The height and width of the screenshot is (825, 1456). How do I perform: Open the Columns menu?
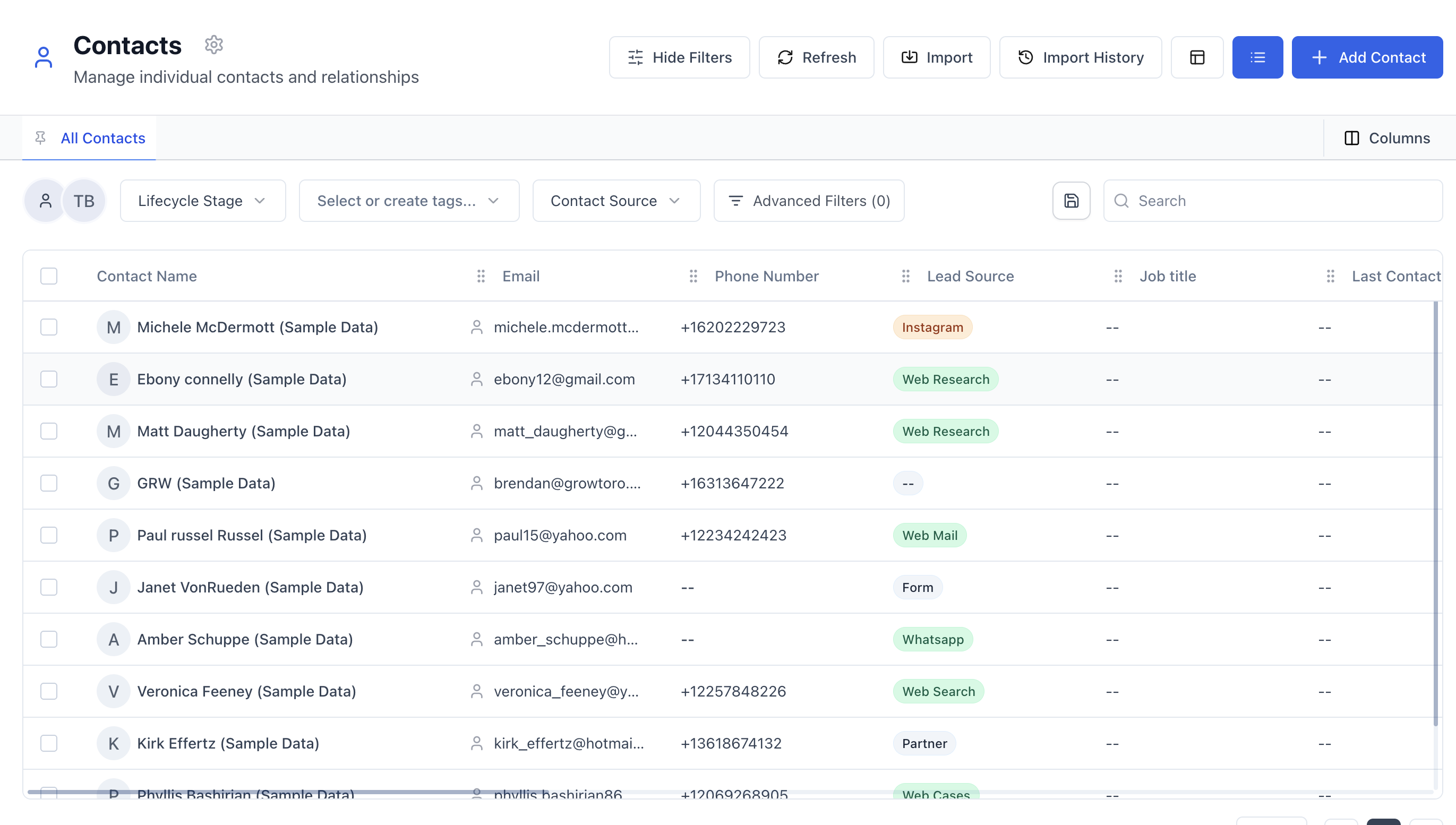[1388, 137]
